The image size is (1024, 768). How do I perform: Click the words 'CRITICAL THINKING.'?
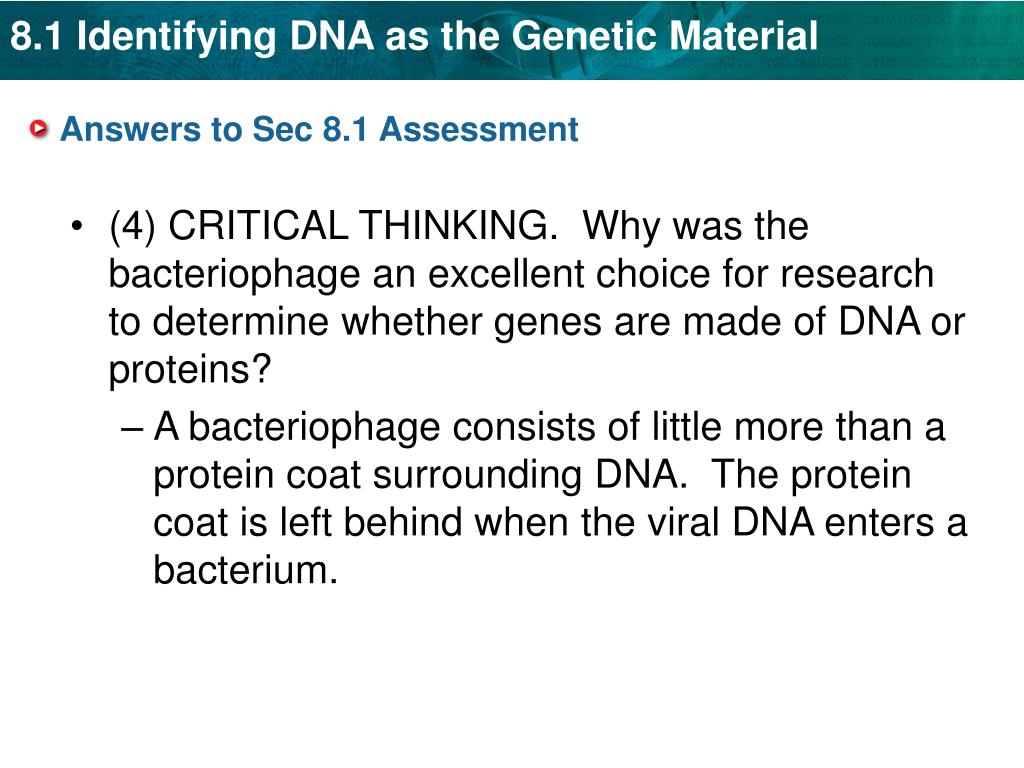click(363, 226)
